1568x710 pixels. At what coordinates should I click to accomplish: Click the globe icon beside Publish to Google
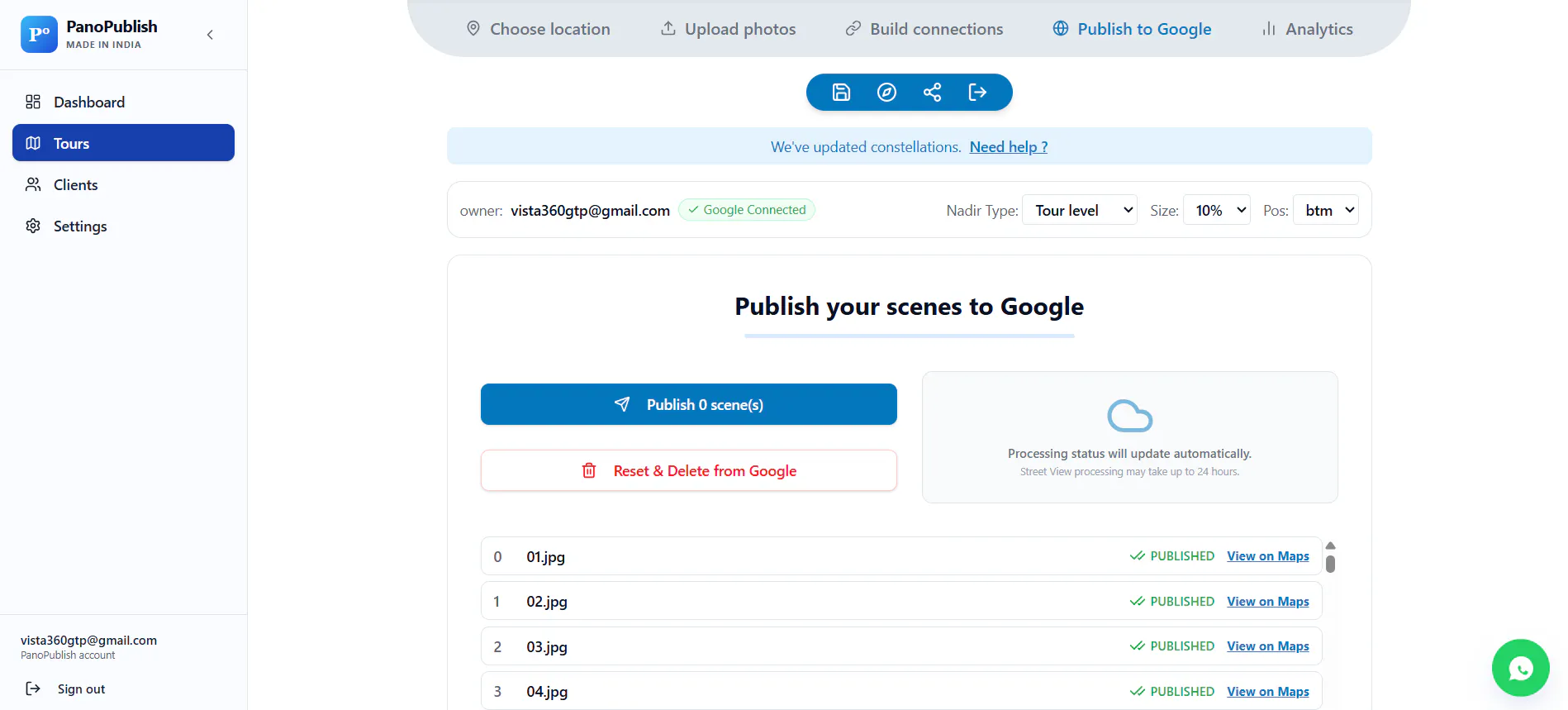click(x=1061, y=29)
